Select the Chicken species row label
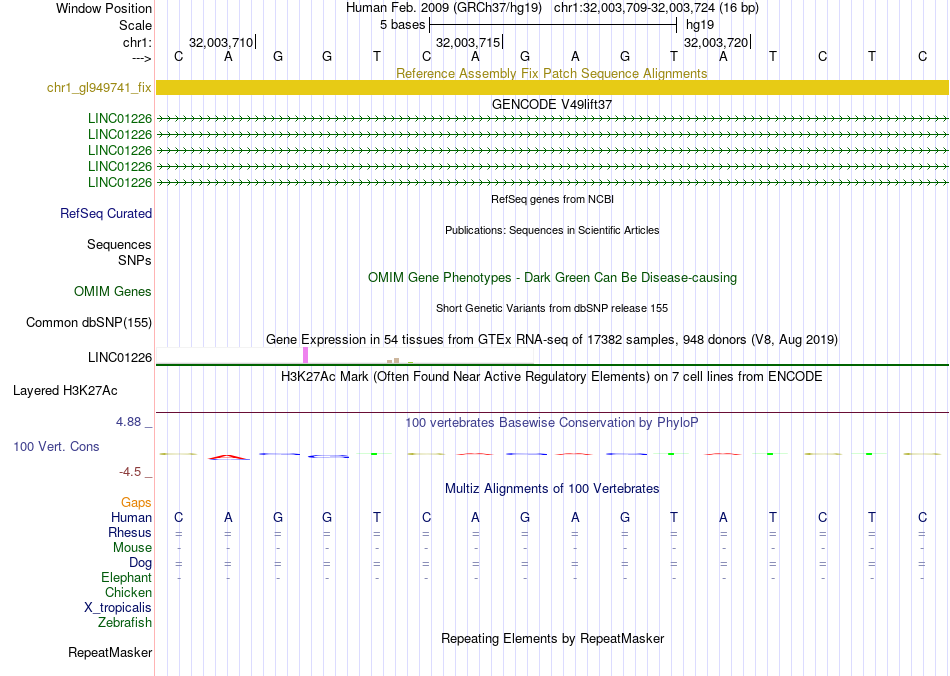This screenshot has width=950, height=676. [128, 592]
